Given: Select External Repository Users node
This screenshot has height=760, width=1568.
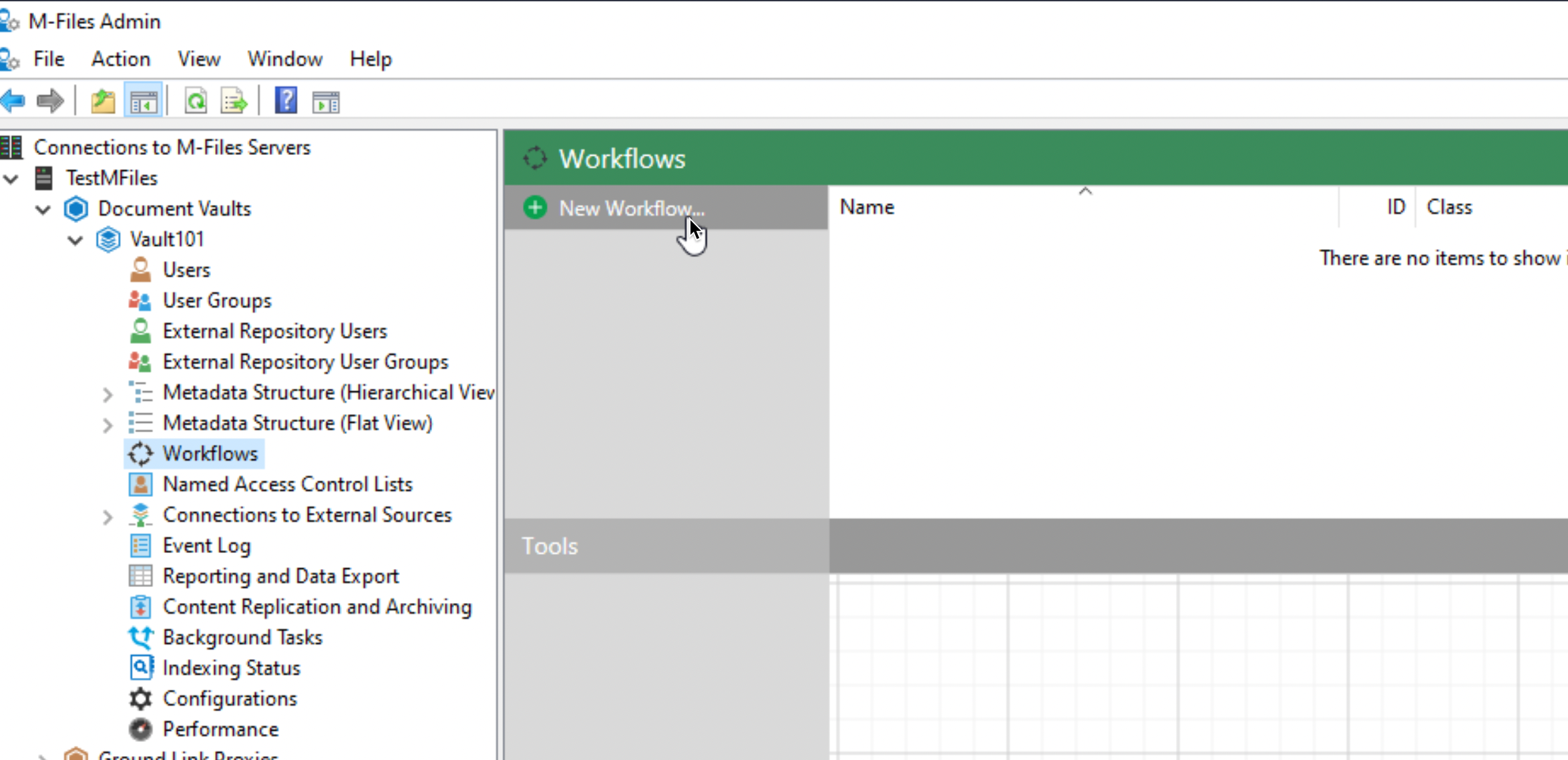Looking at the screenshot, I should click(275, 331).
